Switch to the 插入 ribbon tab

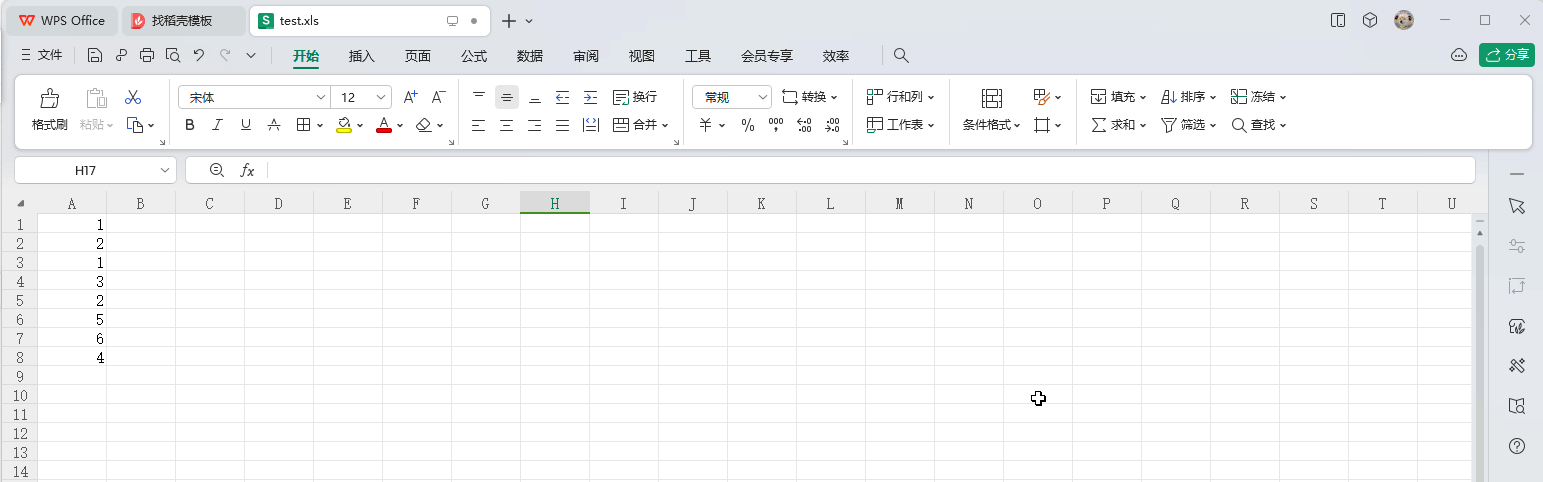[x=361, y=56]
